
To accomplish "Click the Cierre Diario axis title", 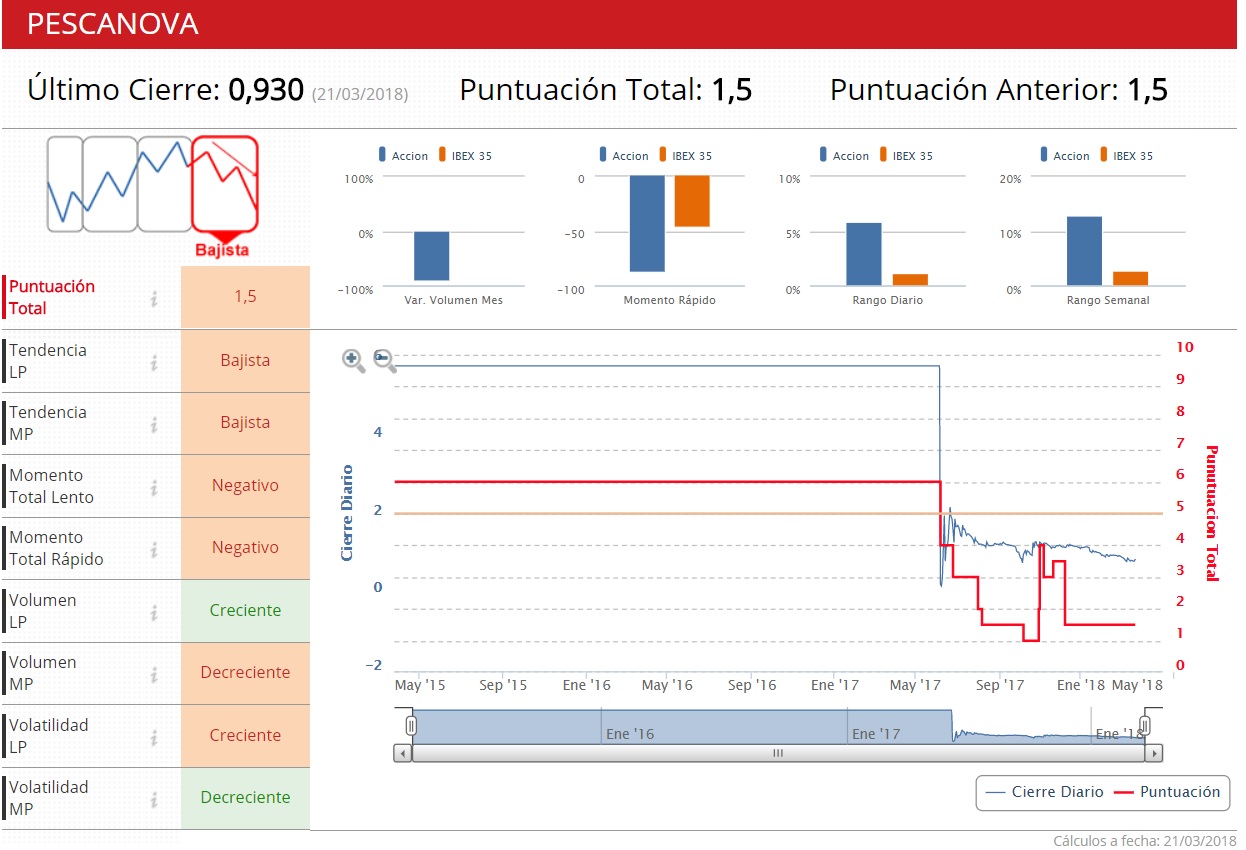I will coord(348,512).
